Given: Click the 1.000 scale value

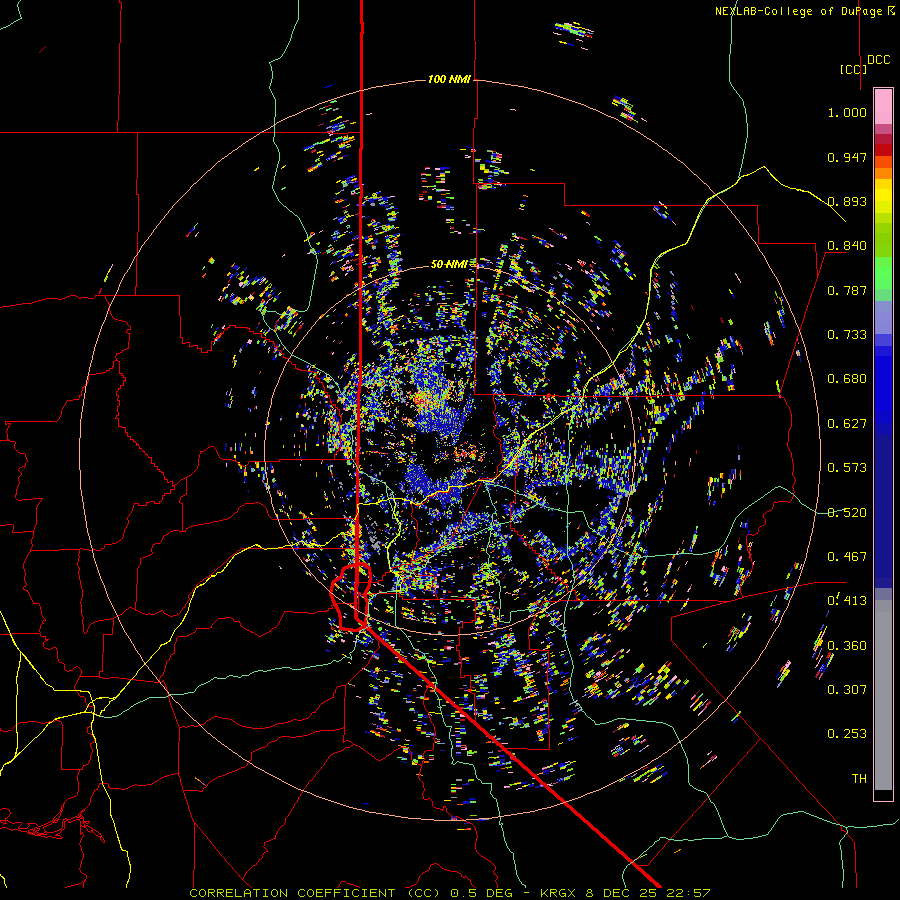Looking at the screenshot, I should [847, 112].
